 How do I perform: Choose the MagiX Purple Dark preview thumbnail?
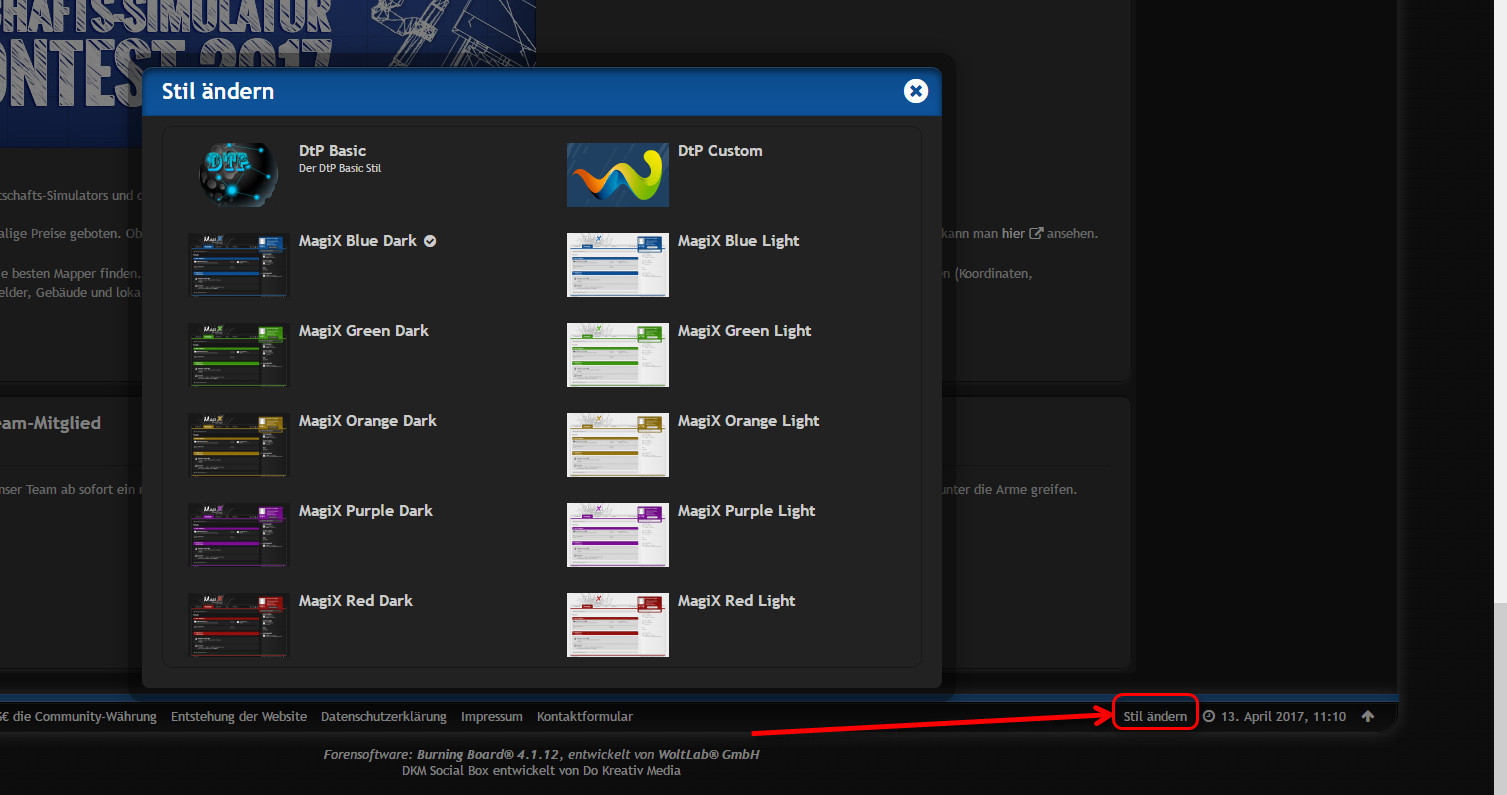238,534
